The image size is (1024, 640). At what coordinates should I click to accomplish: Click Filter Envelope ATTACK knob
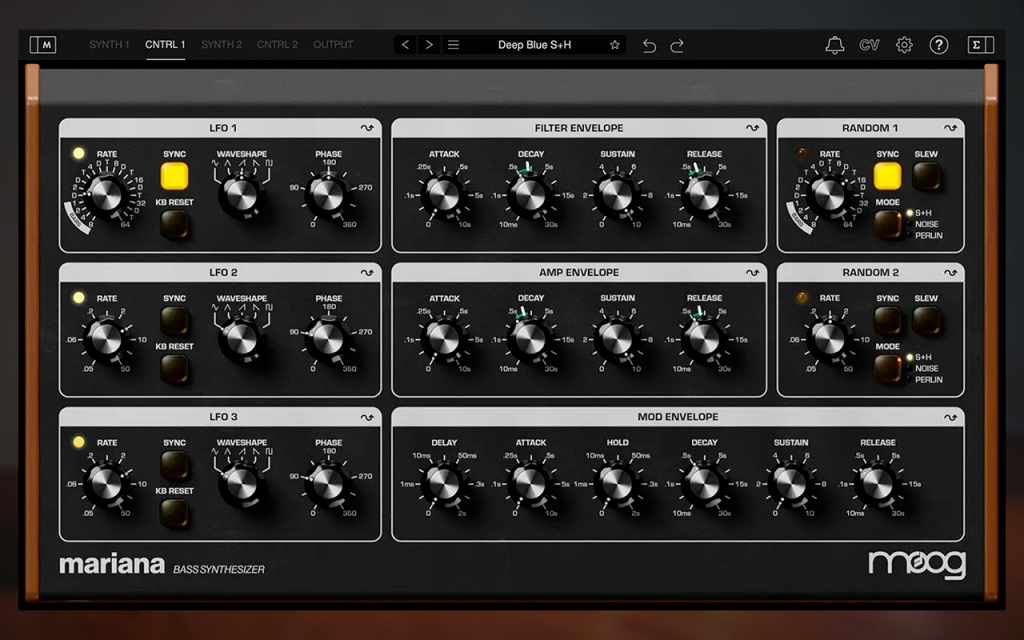tap(443, 195)
